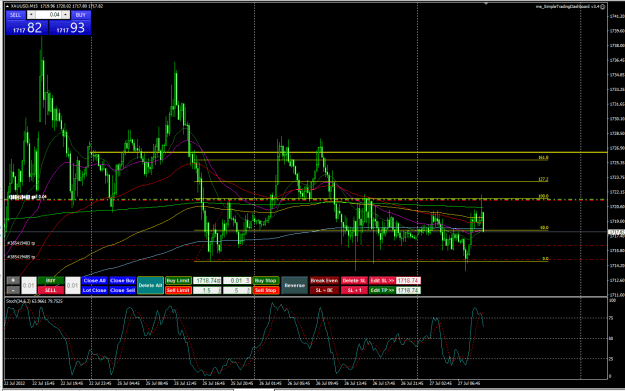
Task: Click the smiley icon next to SimpleTradingDashboard
Action: pyautogui.click(x=603, y=6)
